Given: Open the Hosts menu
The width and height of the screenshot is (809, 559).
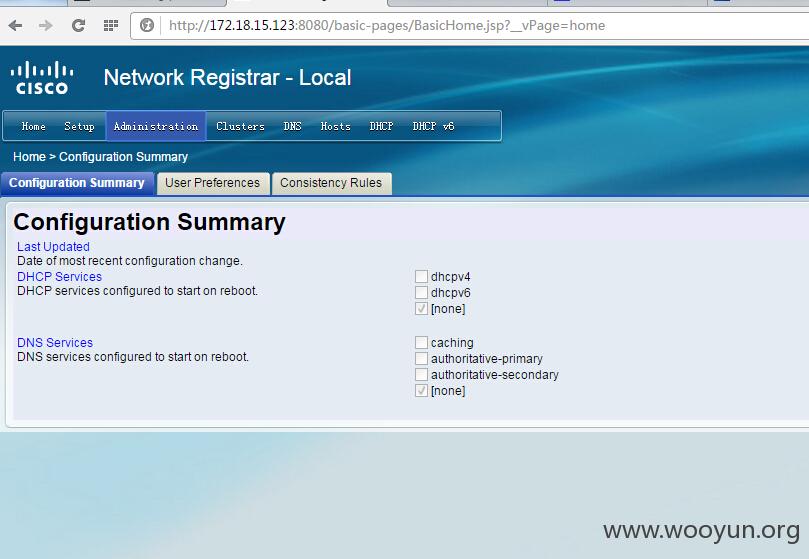Looking at the screenshot, I should 335,126.
